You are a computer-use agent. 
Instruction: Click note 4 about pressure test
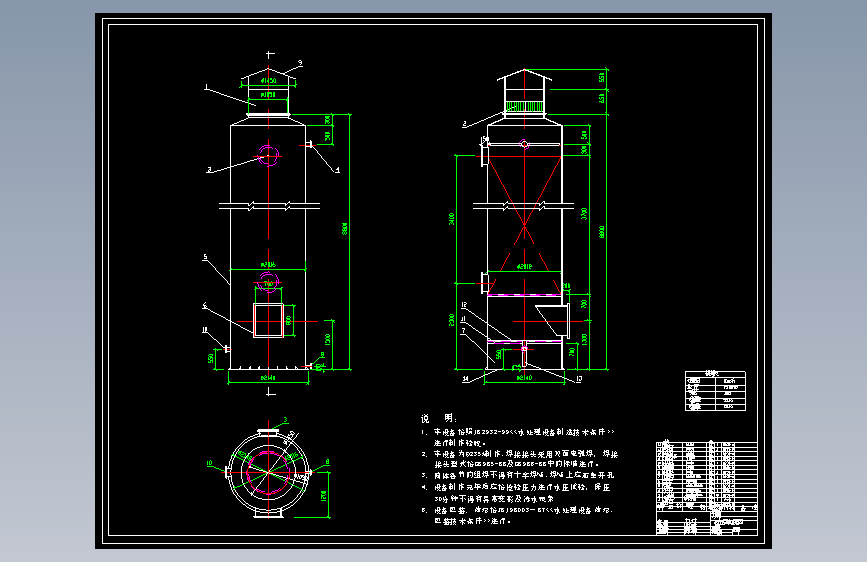point(516,493)
